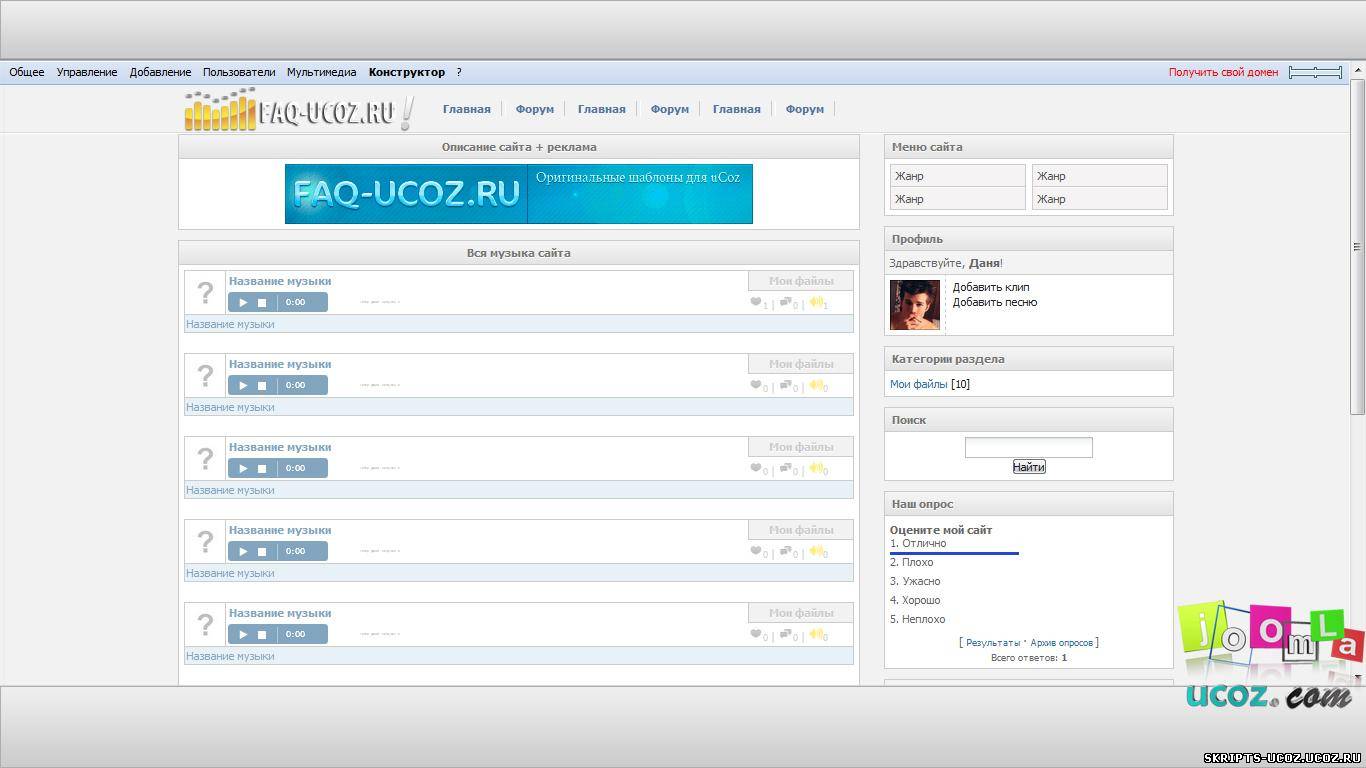Select the poll text '5. Неплохо'
This screenshot has width=1366, height=768.
[918, 619]
